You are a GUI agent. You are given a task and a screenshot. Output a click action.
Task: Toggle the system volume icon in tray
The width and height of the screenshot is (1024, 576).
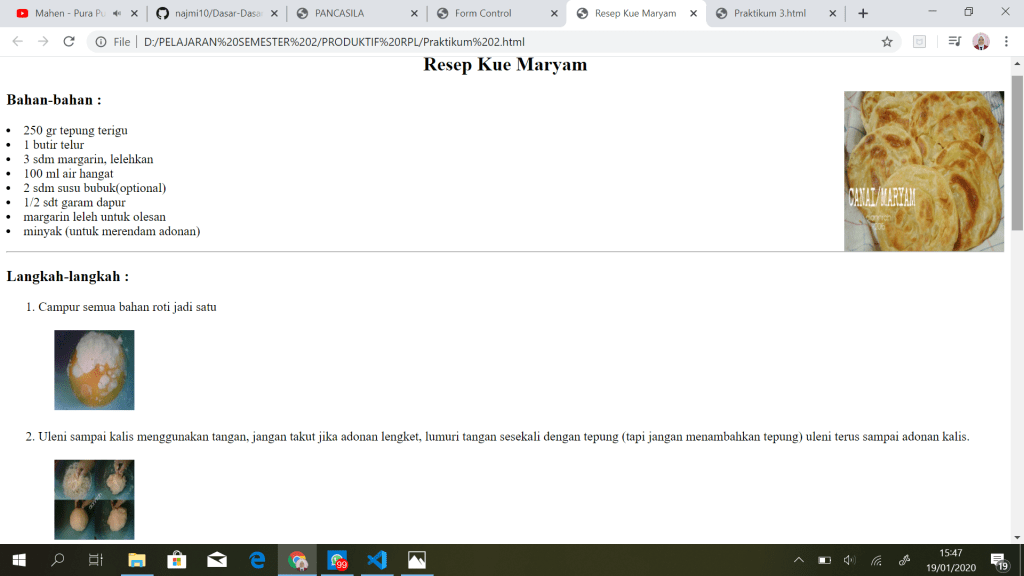coord(850,560)
